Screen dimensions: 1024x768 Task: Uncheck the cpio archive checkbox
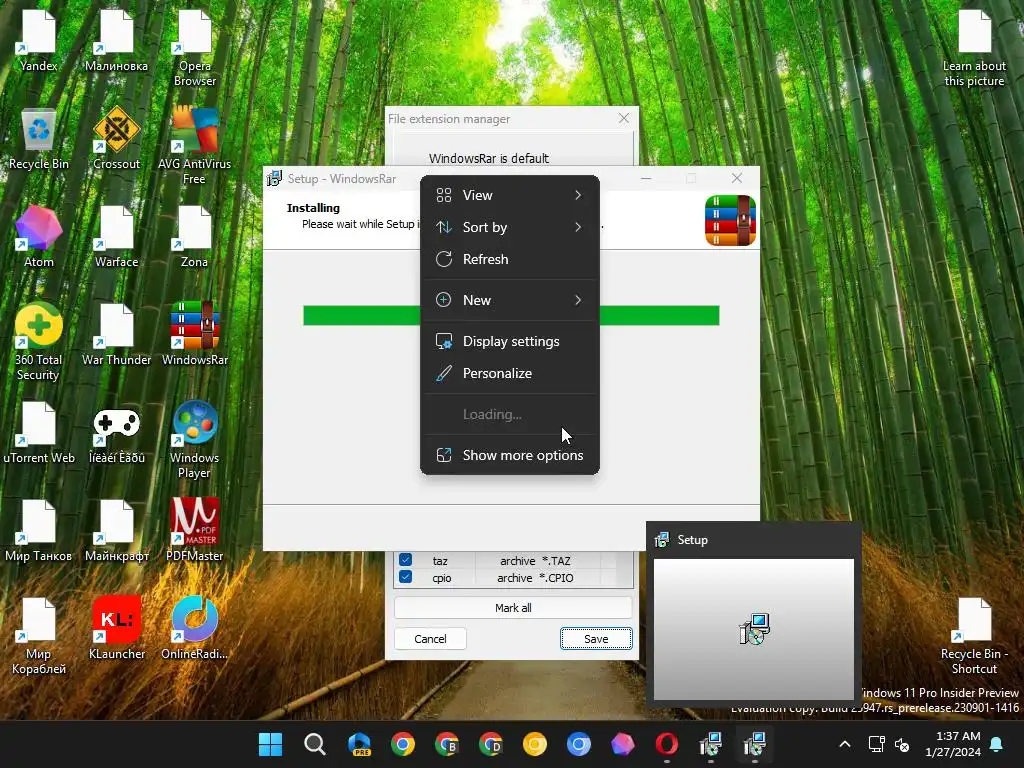click(x=406, y=577)
